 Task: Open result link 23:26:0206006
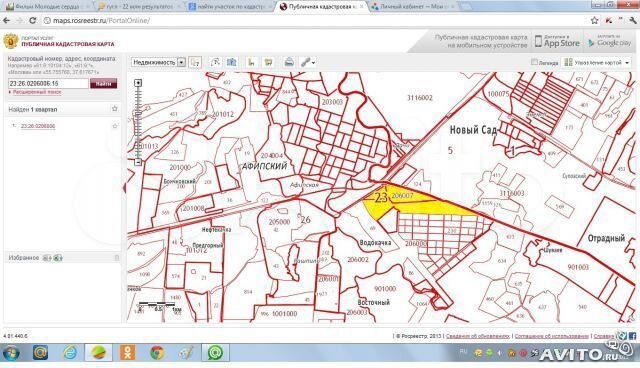(x=38, y=126)
